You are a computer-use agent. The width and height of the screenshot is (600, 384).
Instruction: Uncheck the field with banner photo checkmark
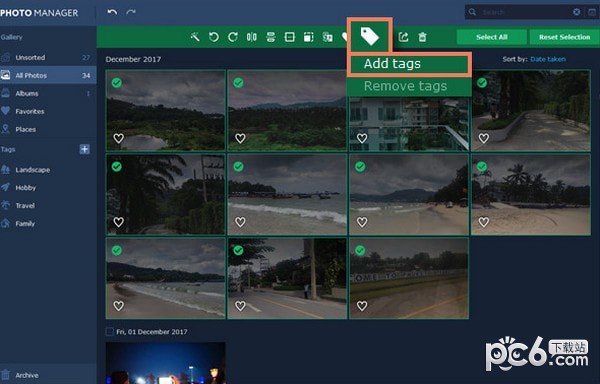pyautogui.click(x=360, y=250)
